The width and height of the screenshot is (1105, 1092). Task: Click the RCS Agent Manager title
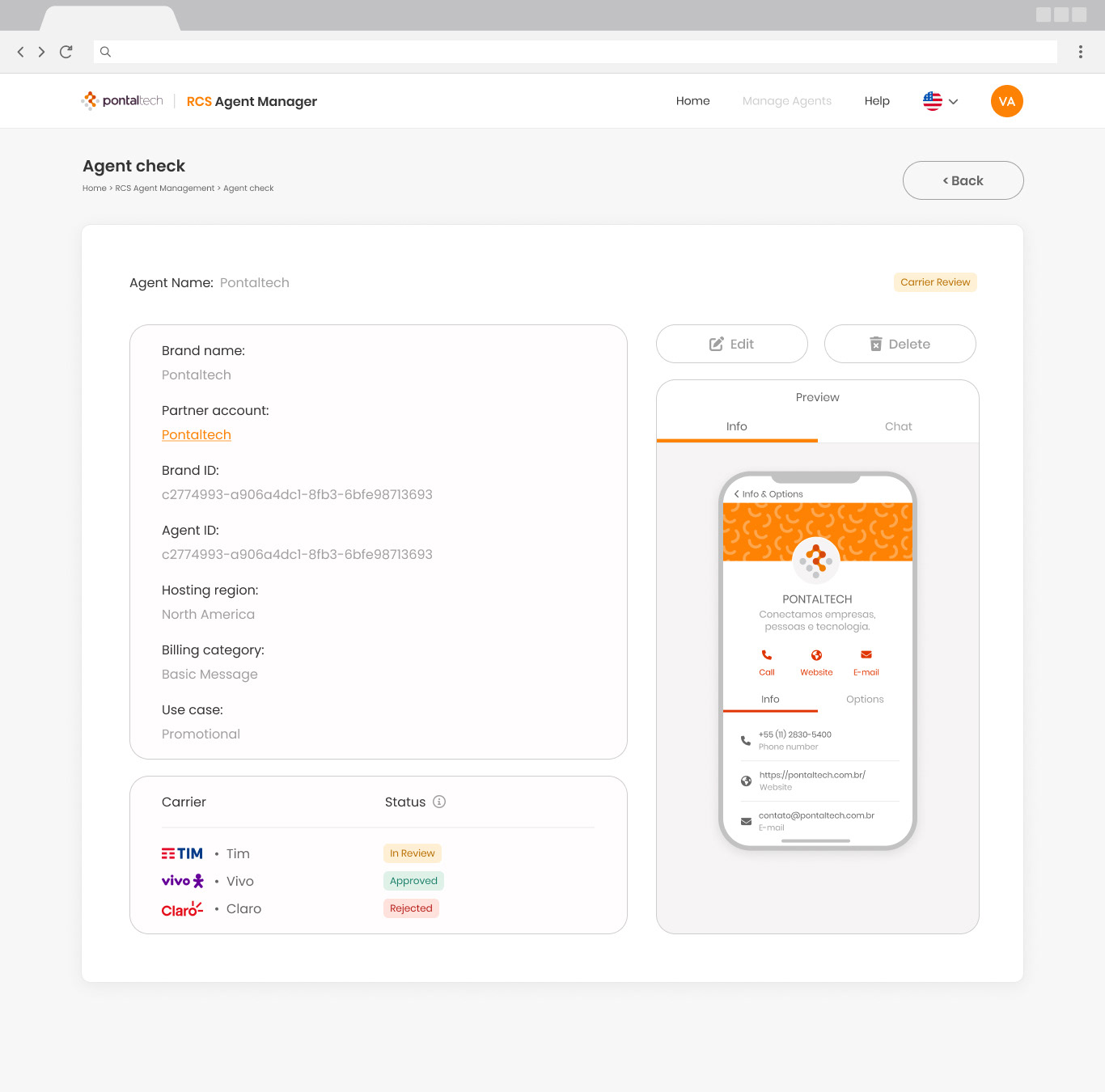click(x=252, y=101)
